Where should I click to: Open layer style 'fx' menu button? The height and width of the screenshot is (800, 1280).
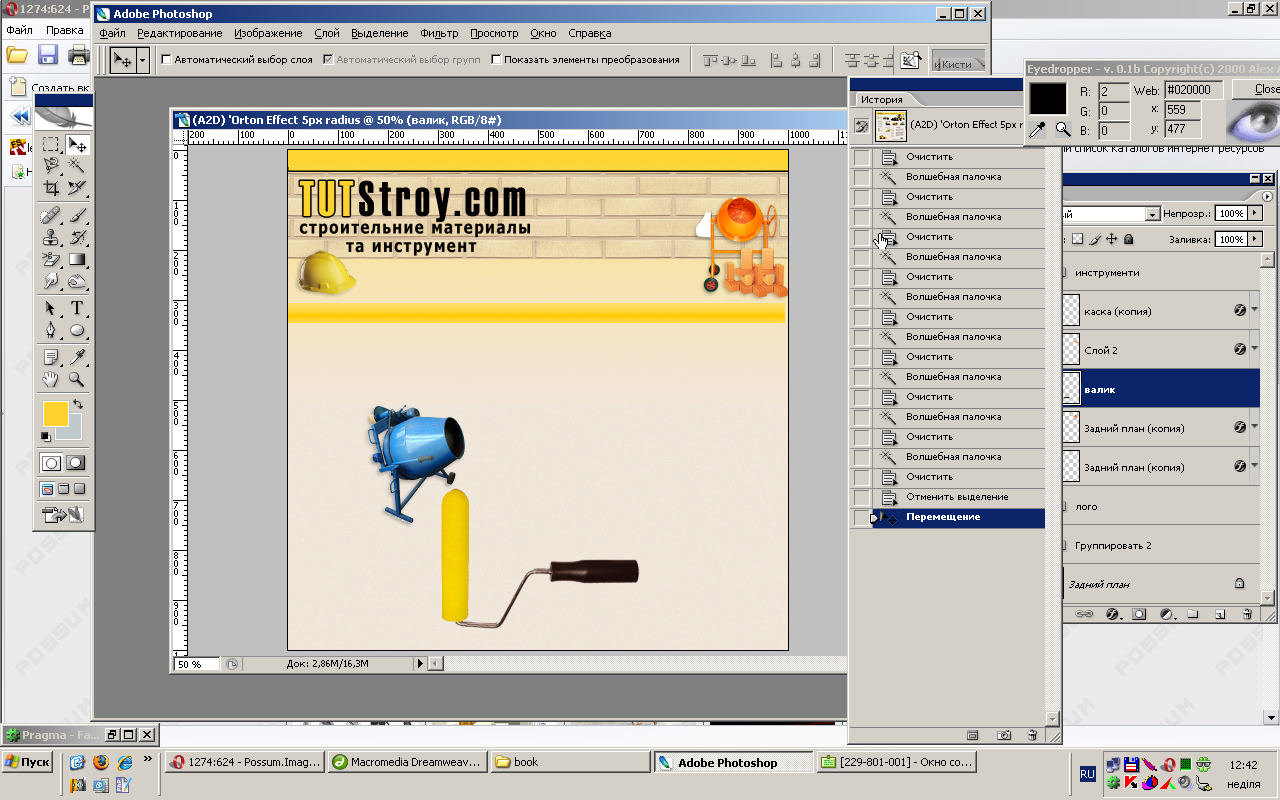(x=1111, y=614)
